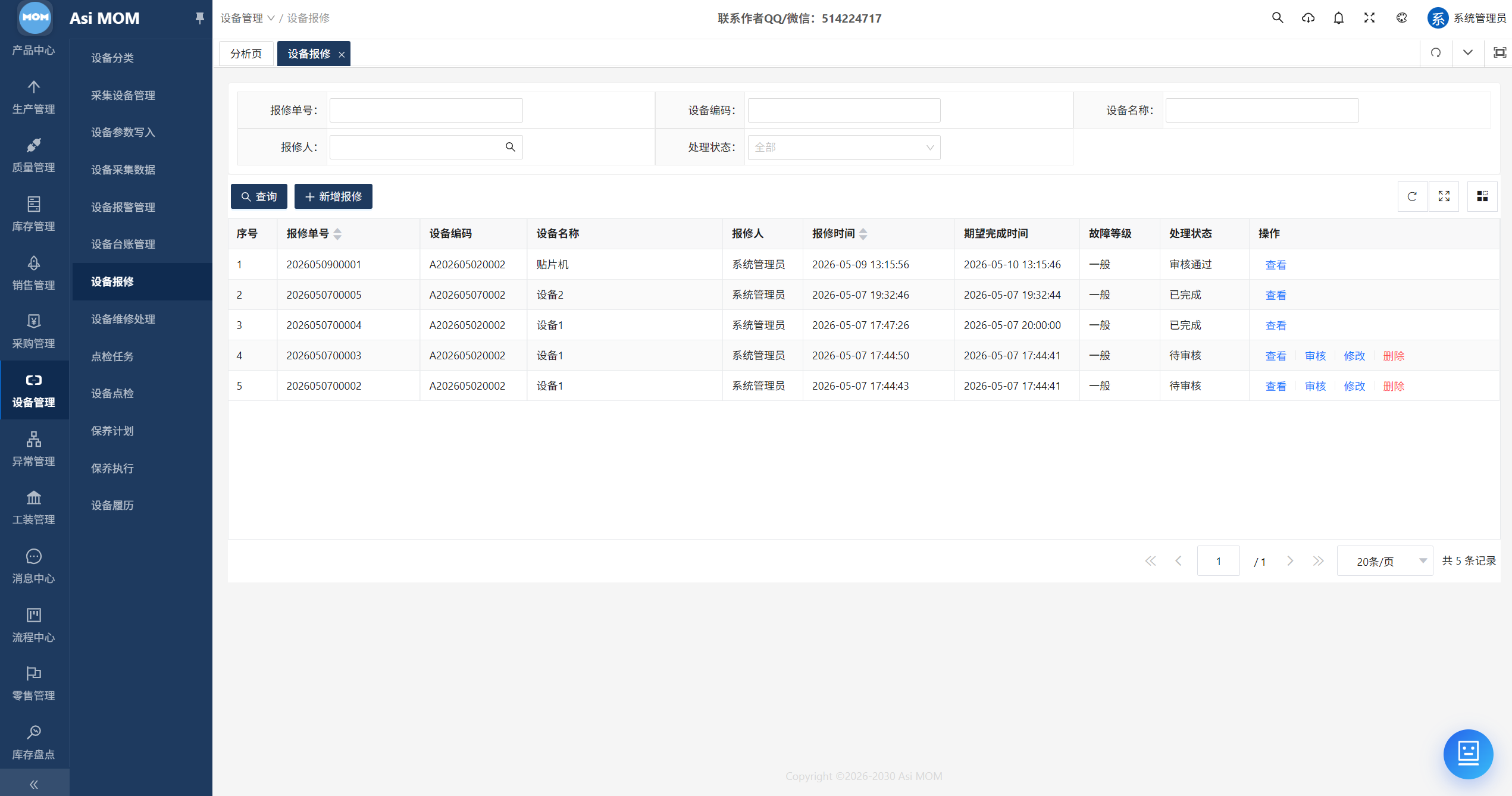Open the 流程中心 sidebar module
This screenshot has width=1512, height=796.
point(34,626)
